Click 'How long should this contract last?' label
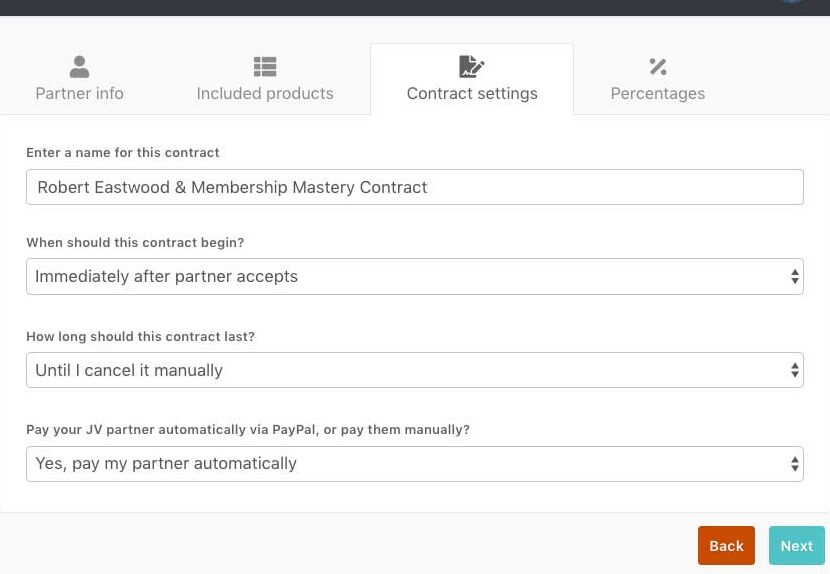Image resolution: width=830 pixels, height=574 pixels. [x=140, y=337]
